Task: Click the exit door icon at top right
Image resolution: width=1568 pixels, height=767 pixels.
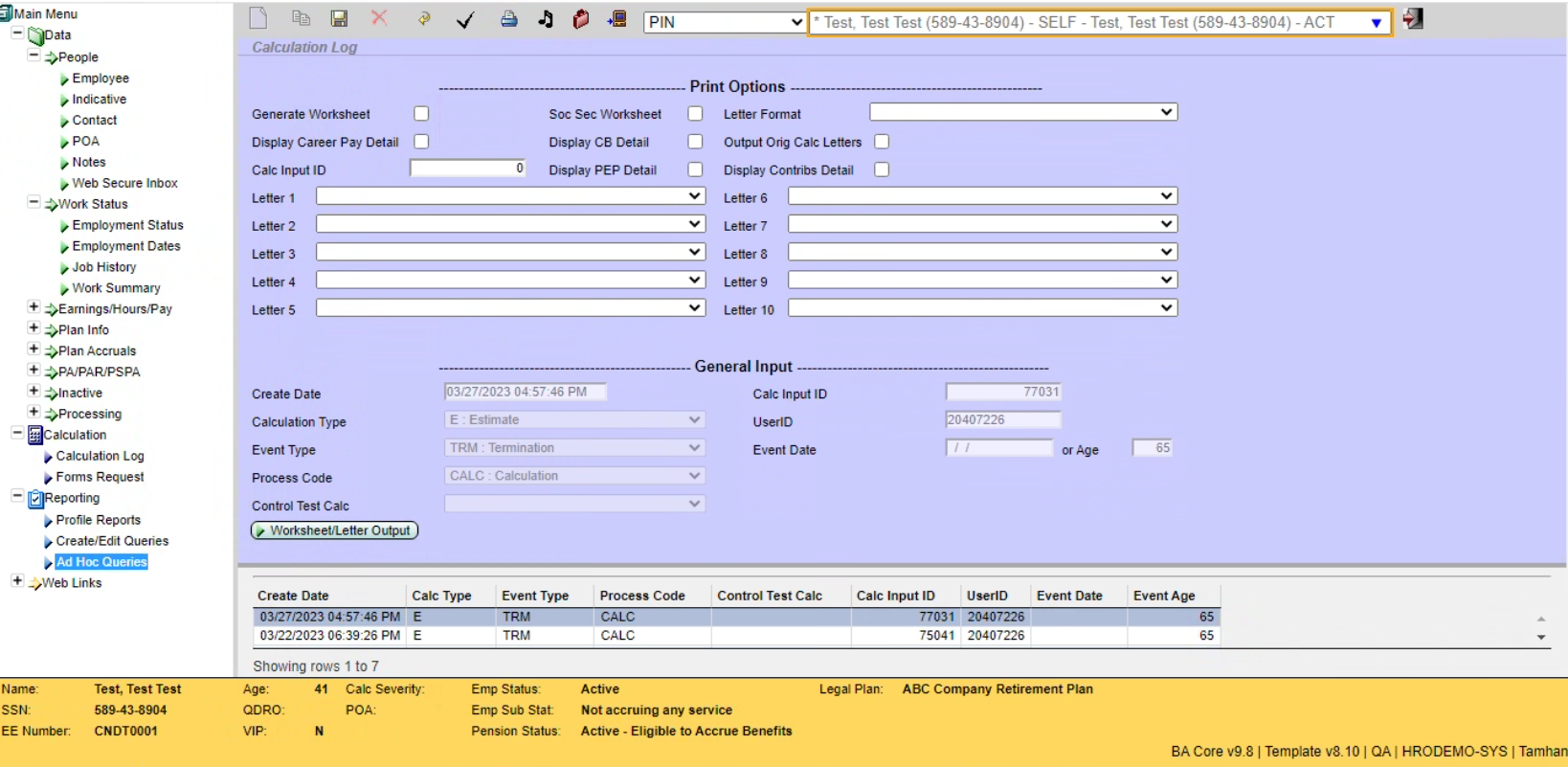Action: pyautogui.click(x=1413, y=19)
